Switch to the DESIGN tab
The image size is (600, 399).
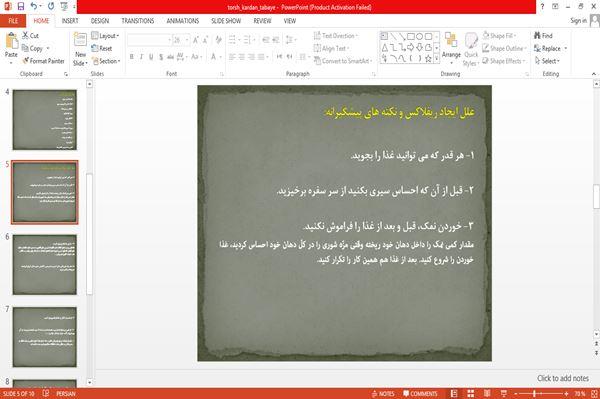coord(99,21)
